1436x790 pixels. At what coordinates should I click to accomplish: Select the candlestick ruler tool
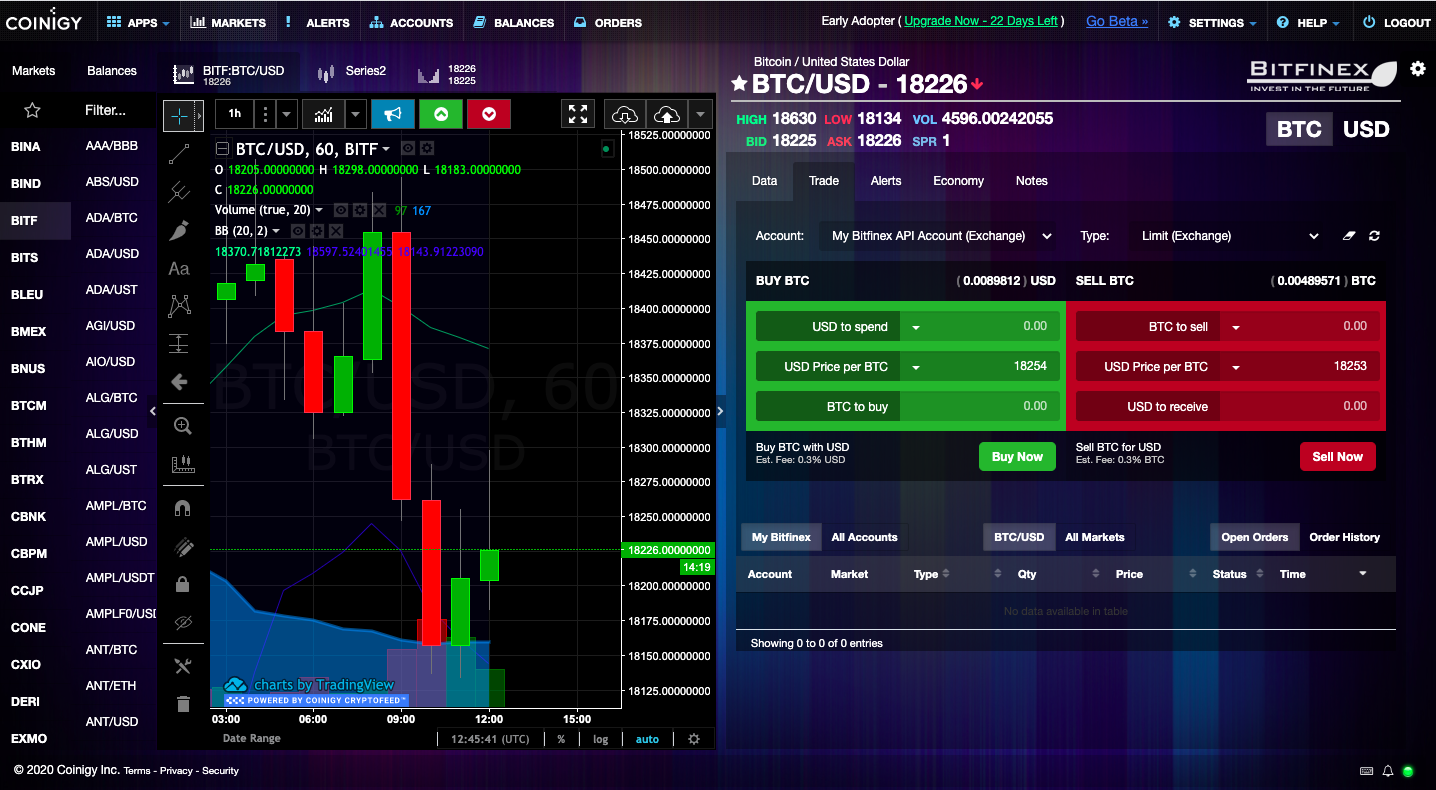(x=182, y=464)
